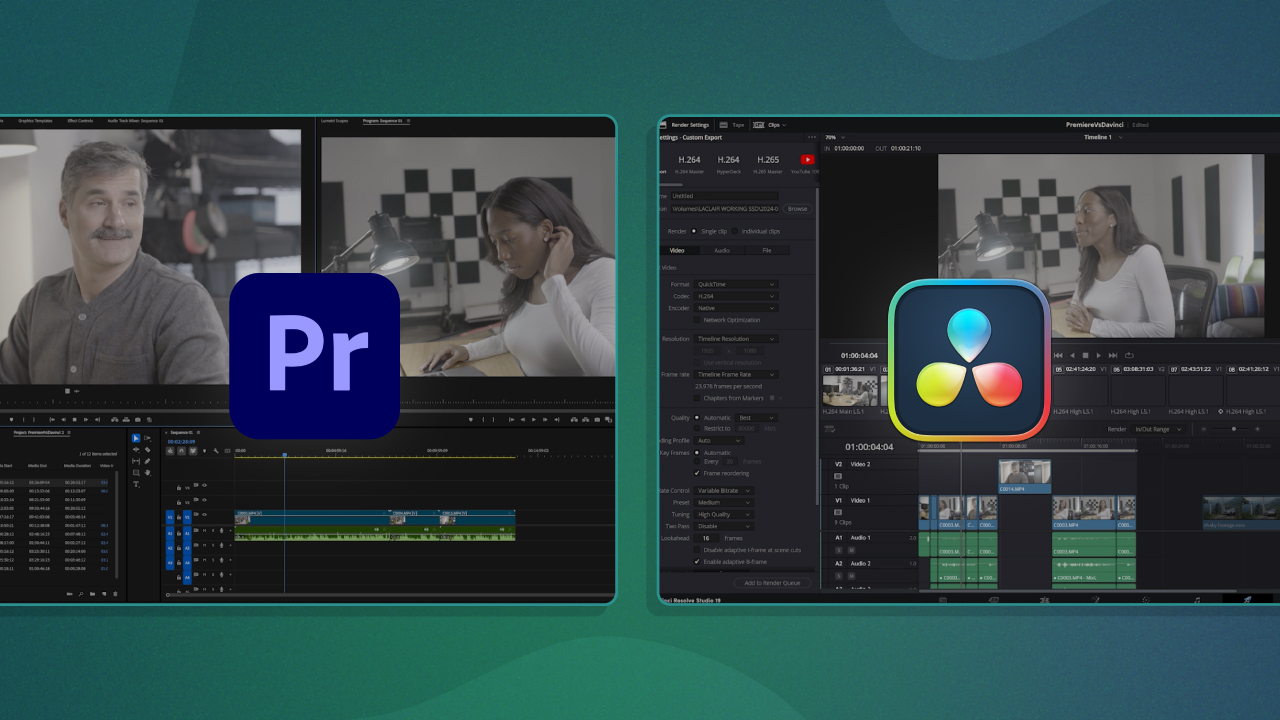Open the Rate Control Variable Bitrate dropdown

coord(723,490)
